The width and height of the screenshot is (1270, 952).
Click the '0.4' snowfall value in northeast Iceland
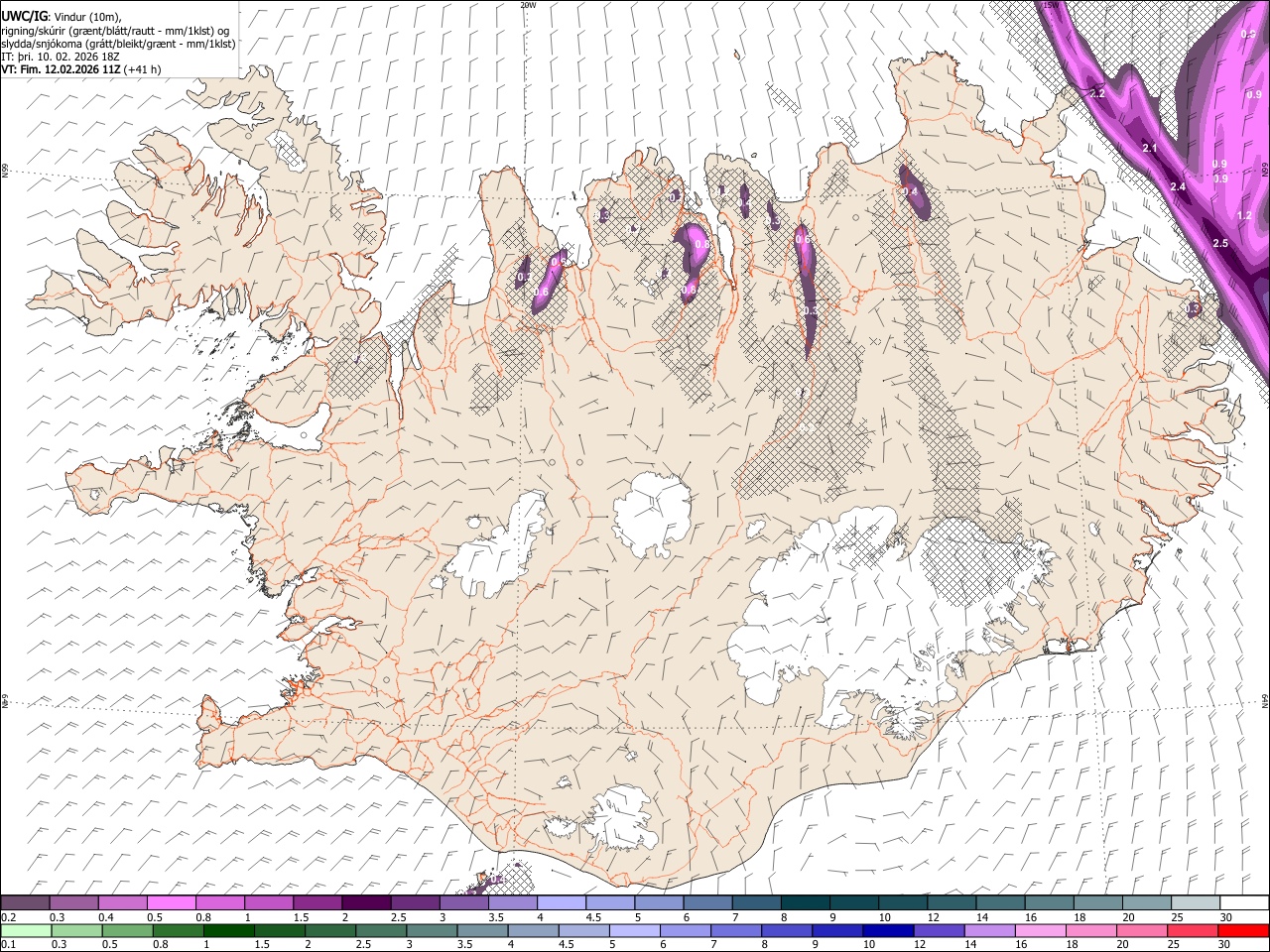pyautogui.click(x=910, y=191)
